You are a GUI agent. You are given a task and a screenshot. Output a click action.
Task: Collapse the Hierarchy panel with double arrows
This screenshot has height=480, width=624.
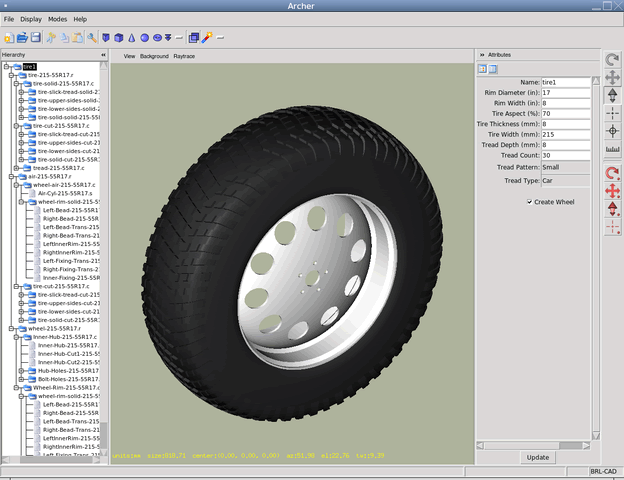[x=101, y=55]
